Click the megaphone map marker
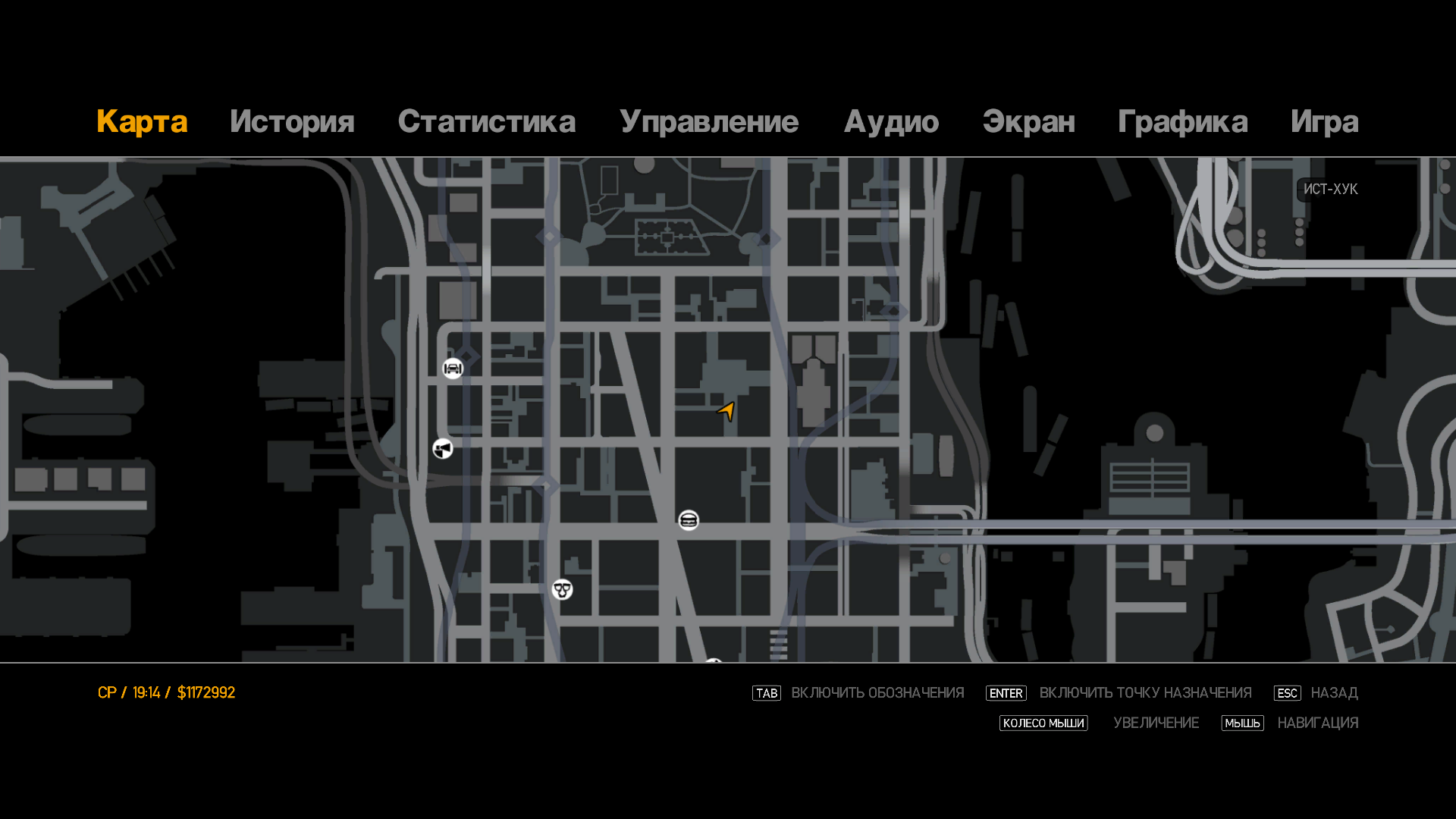The image size is (1456, 819). click(x=443, y=449)
